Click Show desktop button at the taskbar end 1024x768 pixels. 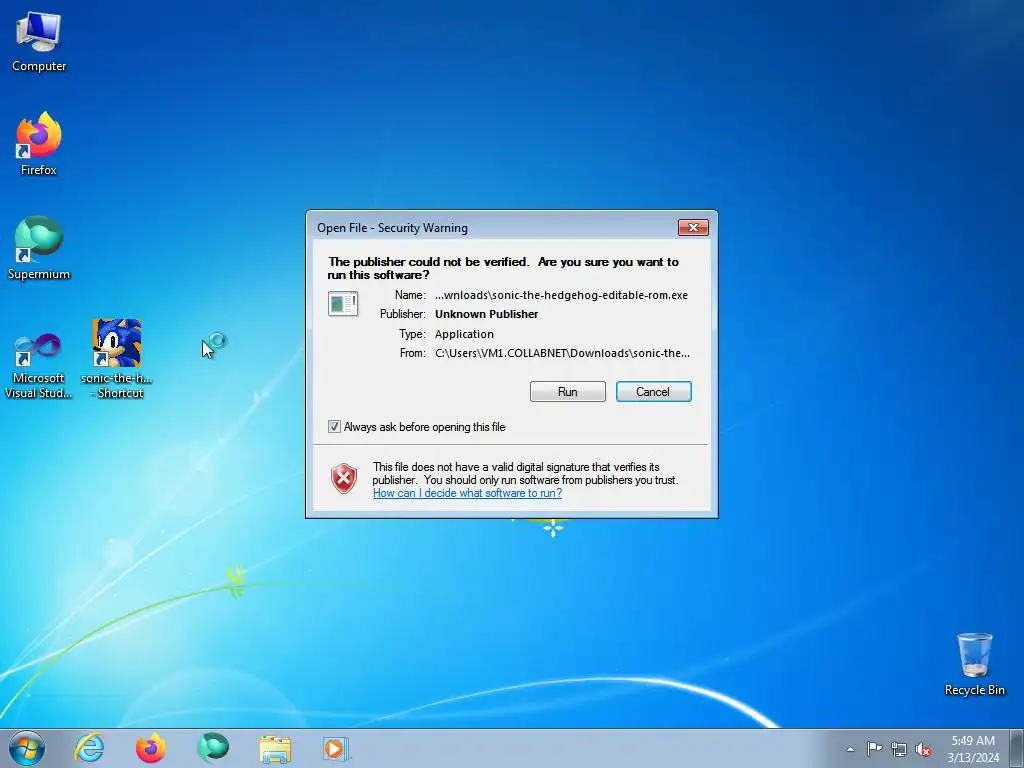pos(1016,748)
